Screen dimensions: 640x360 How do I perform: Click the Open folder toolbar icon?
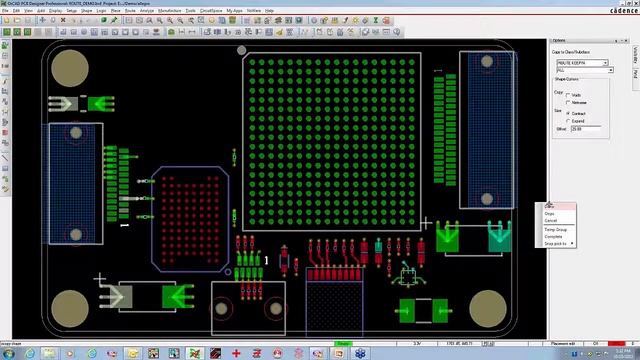coord(17,20)
